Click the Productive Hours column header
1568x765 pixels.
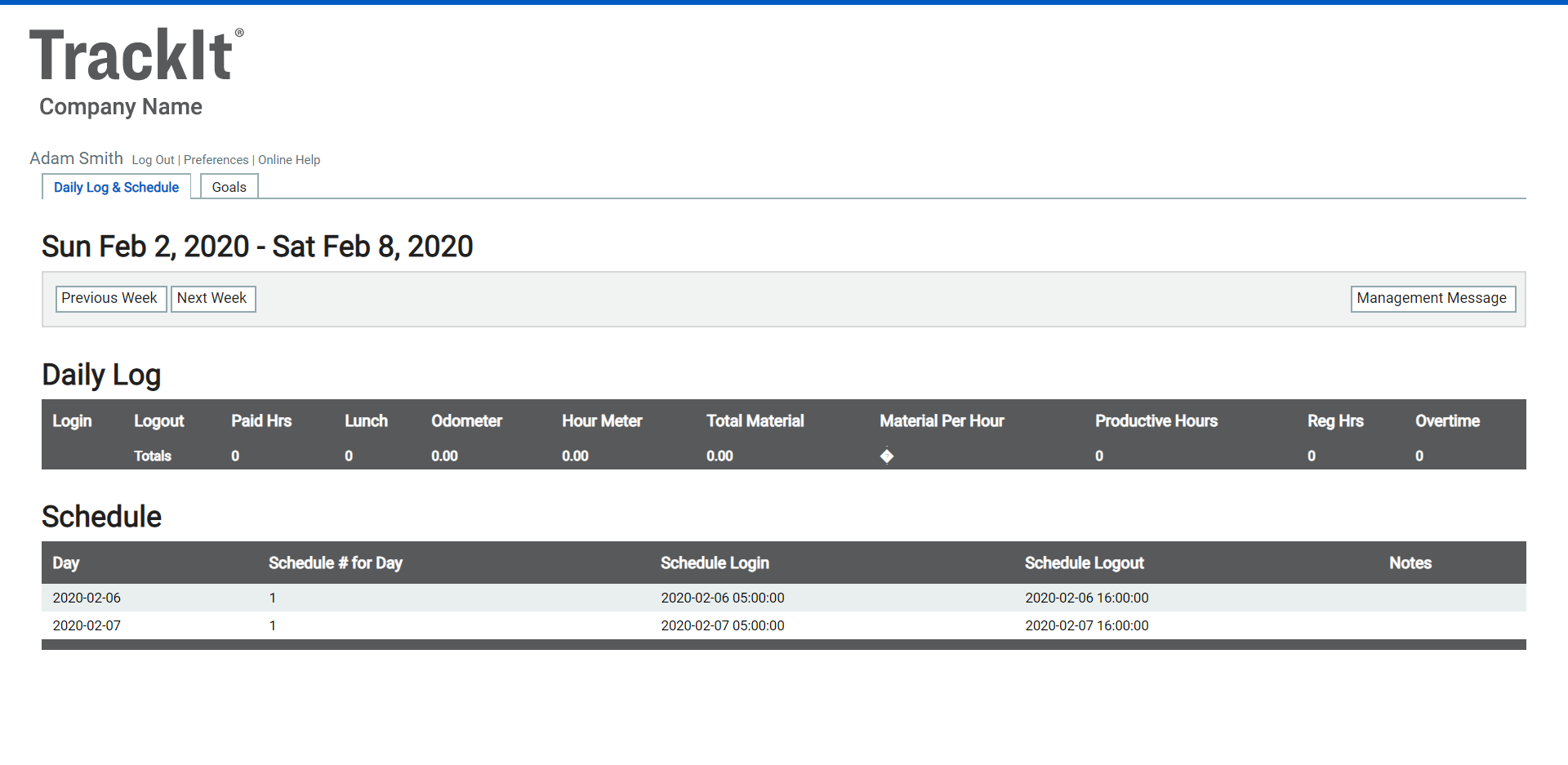pos(1156,421)
